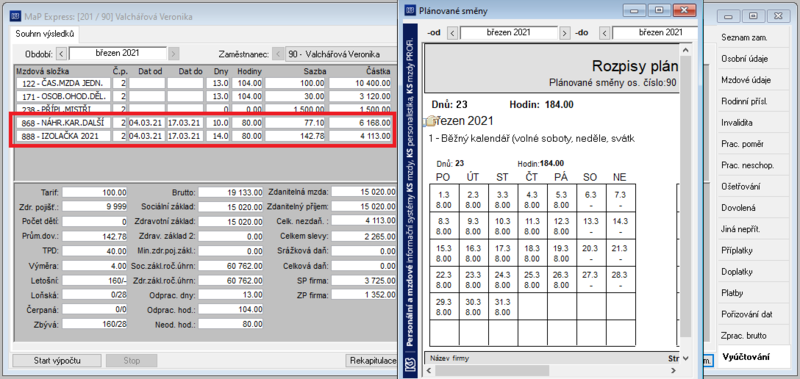Click the PO weekday header

pos(443,177)
